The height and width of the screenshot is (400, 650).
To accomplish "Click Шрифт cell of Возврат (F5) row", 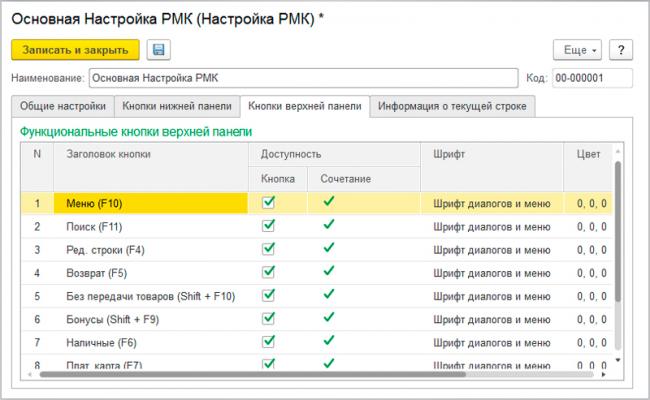I will tap(492, 273).
